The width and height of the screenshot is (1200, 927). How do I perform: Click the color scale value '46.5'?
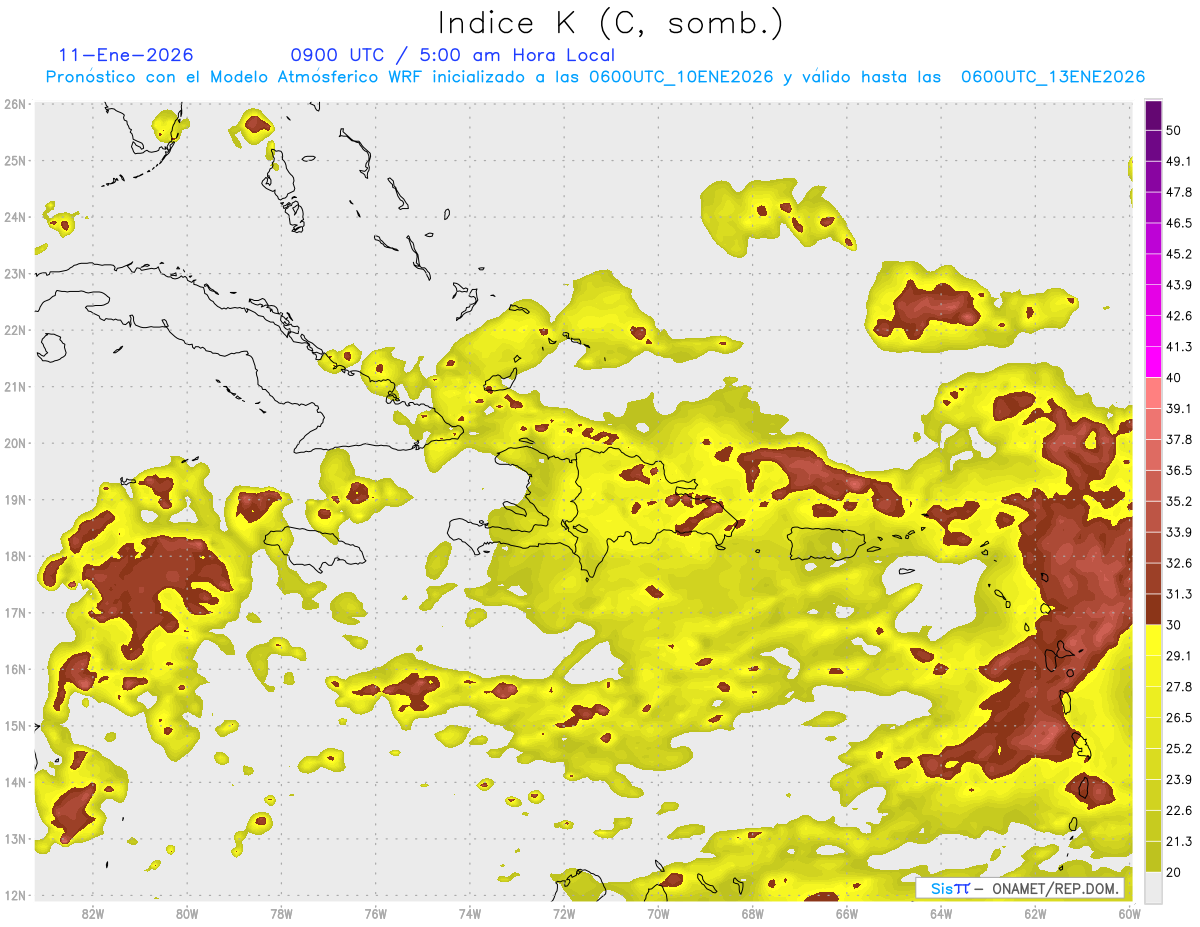click(1179, 223)
